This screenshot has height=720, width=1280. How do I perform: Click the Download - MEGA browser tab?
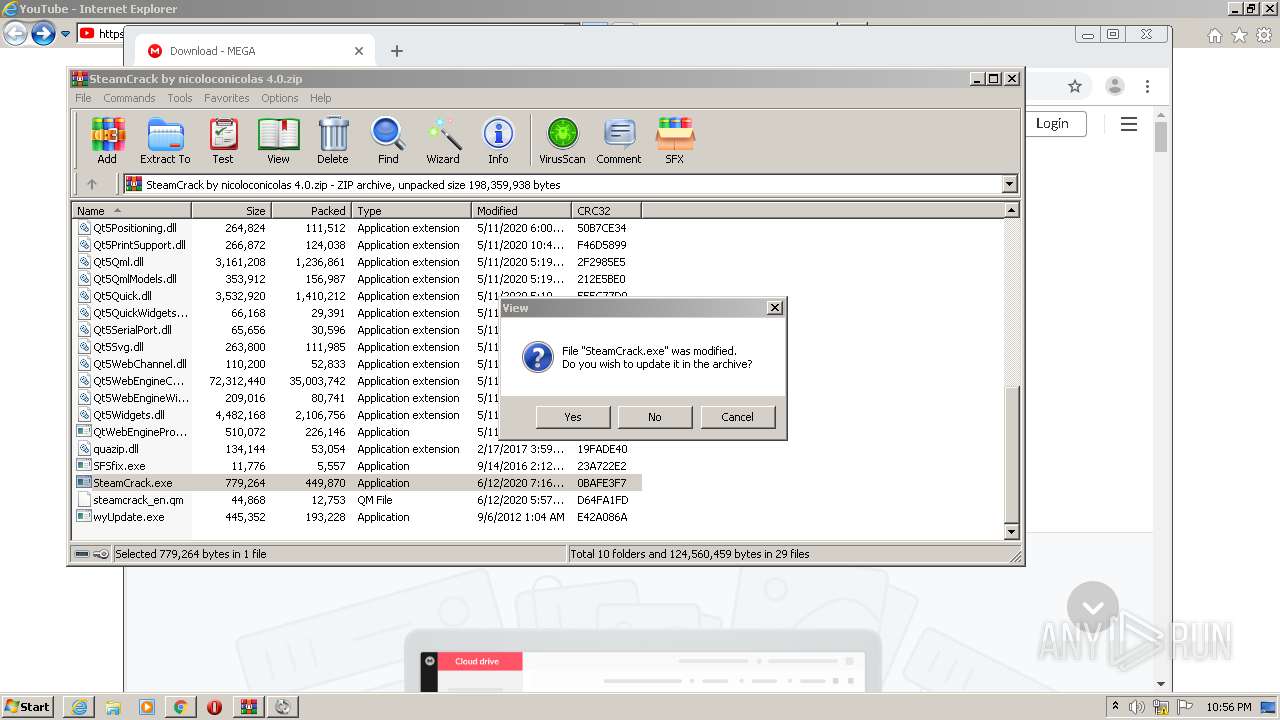[255, 51]
